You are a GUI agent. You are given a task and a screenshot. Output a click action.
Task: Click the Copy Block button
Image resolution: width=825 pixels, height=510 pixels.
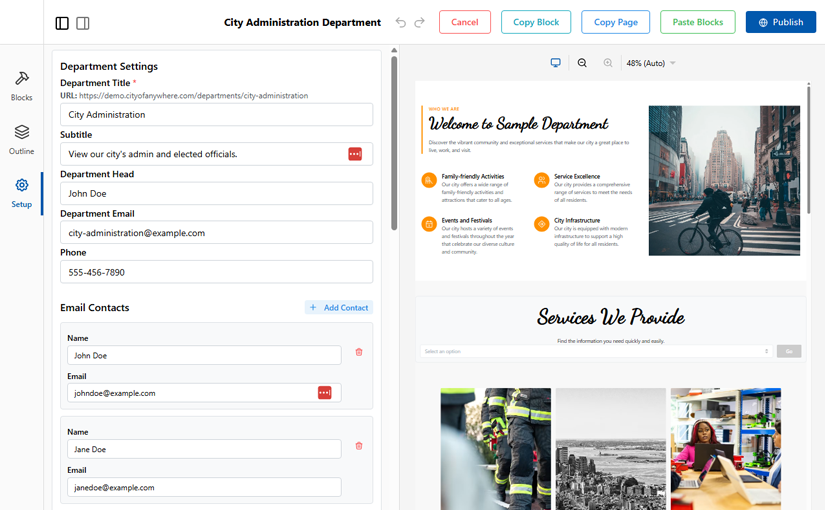coord(536,22)
